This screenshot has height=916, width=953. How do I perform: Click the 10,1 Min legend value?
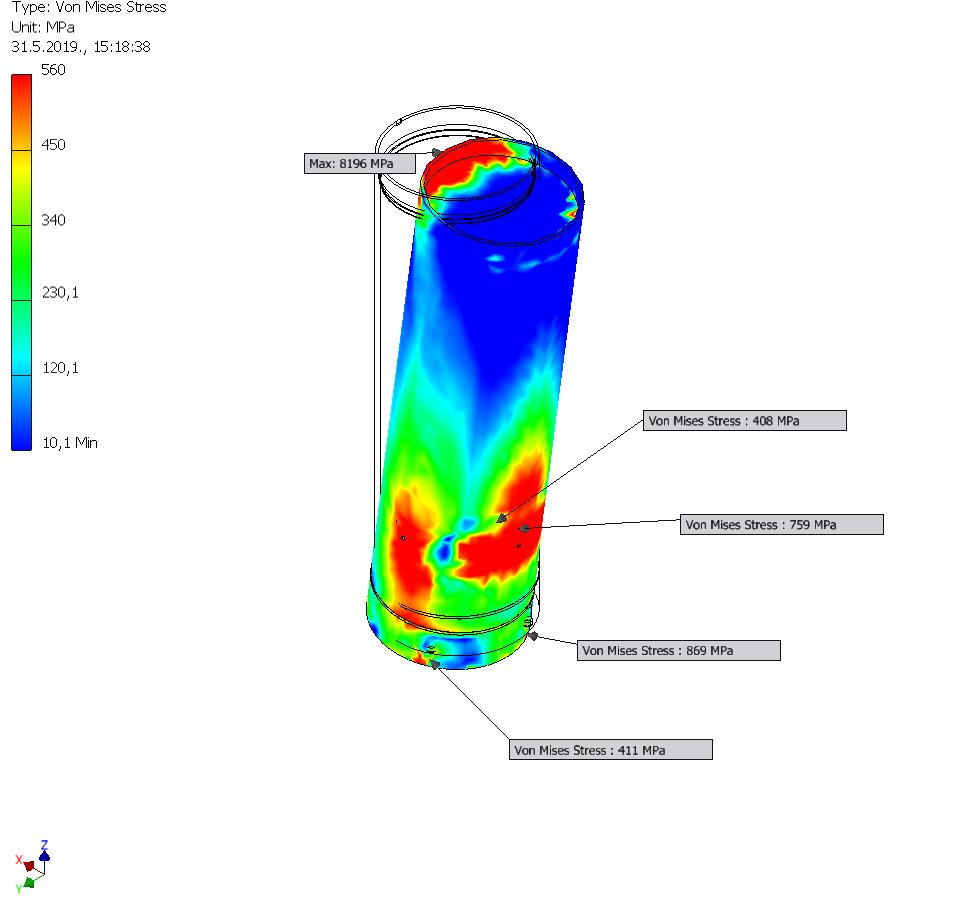[68, 443]
